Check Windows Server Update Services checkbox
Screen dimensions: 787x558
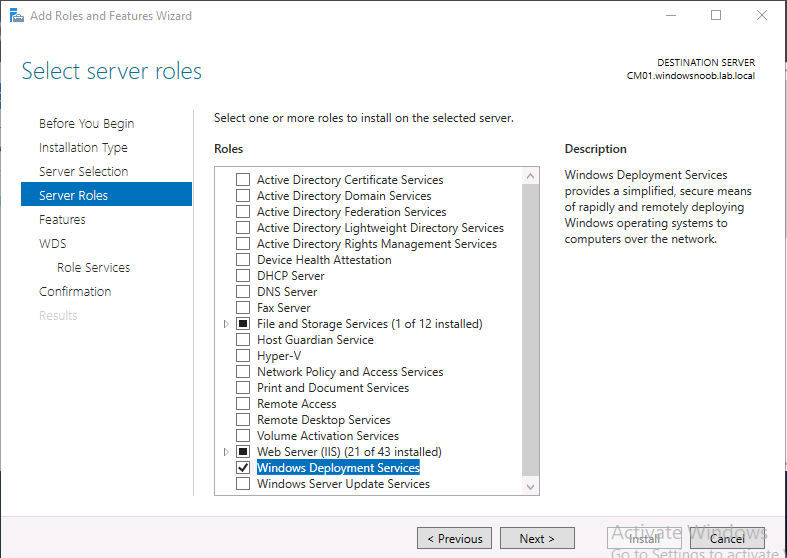pyautogui.click(x=243, y=484)
